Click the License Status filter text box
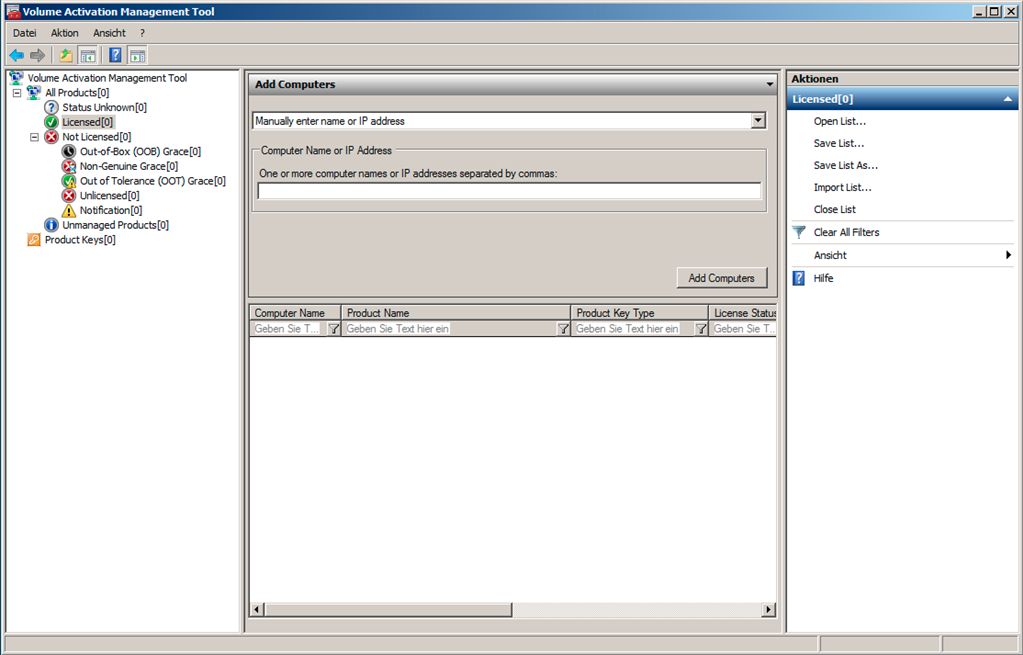Viewport: 1023px width, 655px height. (743, 329)
